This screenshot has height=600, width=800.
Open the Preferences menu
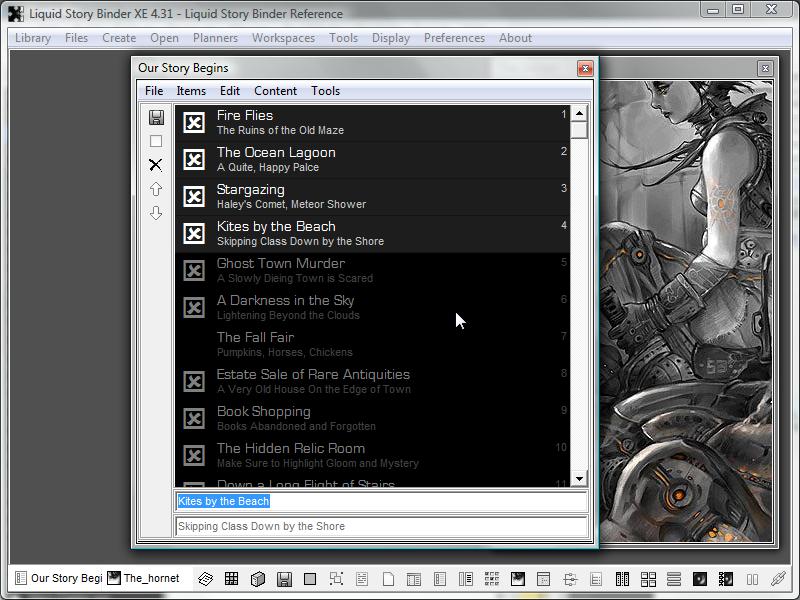tap(454, 38)
